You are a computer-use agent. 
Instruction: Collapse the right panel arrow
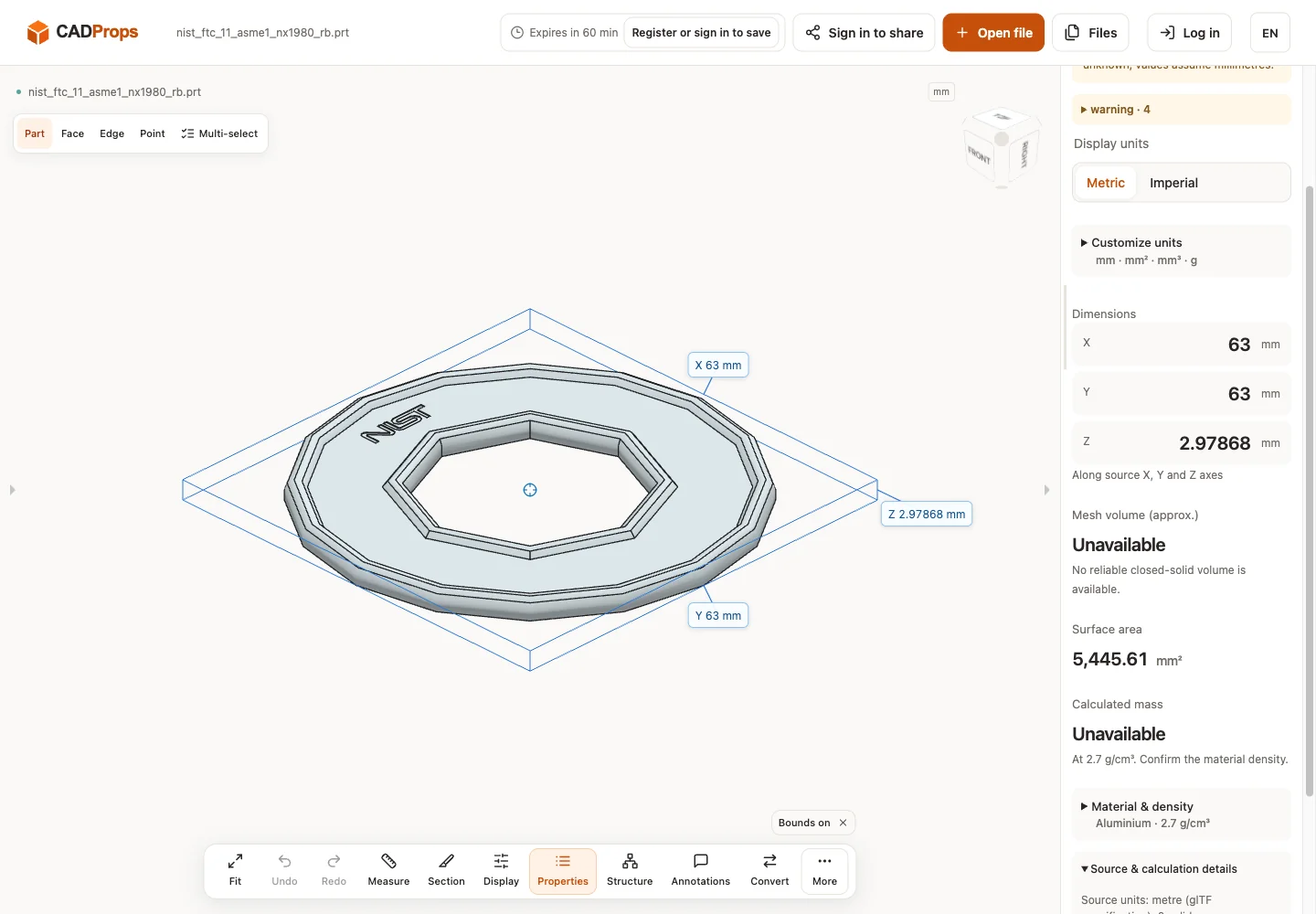1046,490
